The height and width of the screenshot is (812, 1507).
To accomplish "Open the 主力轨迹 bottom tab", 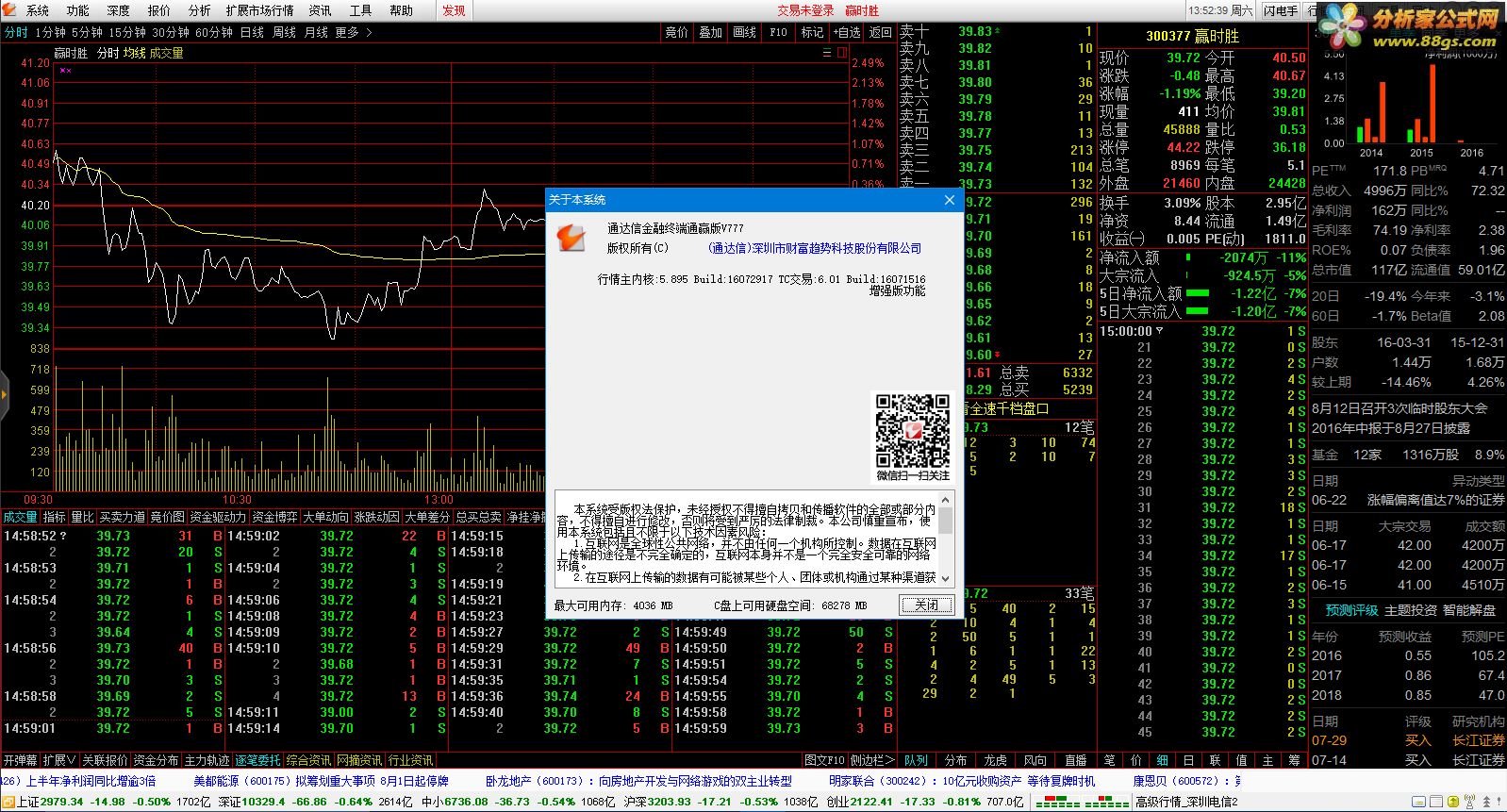I will click(207, 760).
